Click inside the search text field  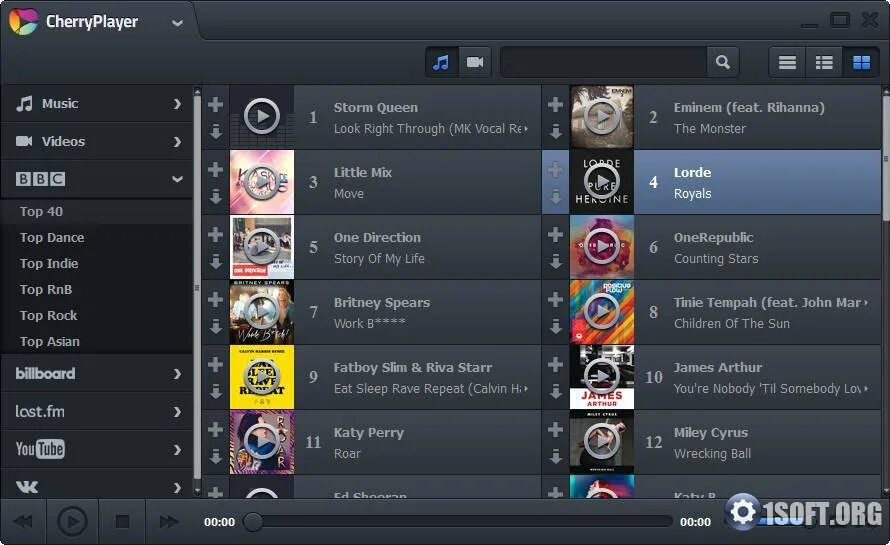(x=604, y=62)
